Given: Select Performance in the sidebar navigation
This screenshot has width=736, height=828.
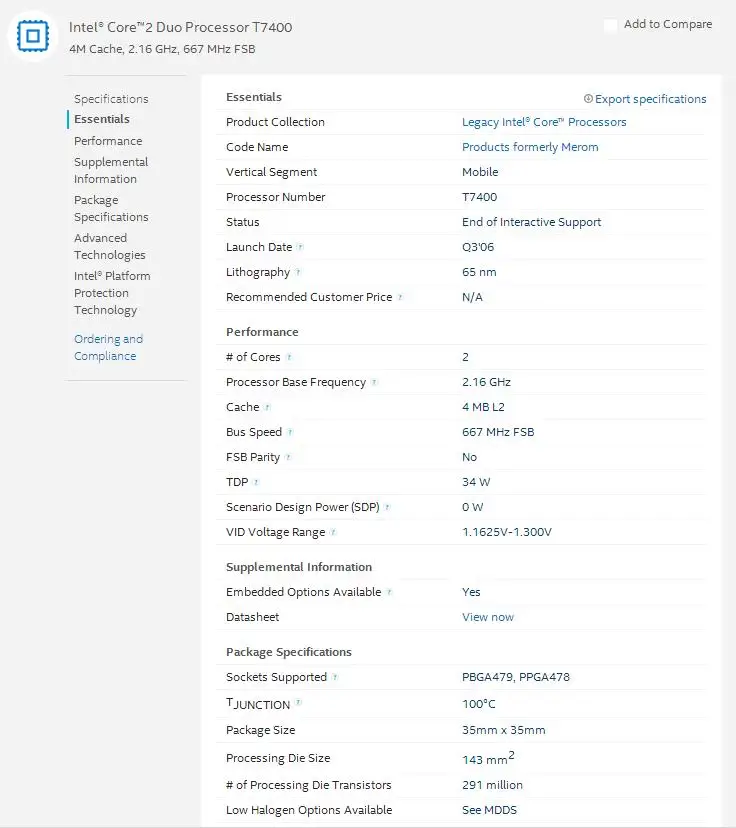Looking at the screenshot, I should (x=107, y=141).
